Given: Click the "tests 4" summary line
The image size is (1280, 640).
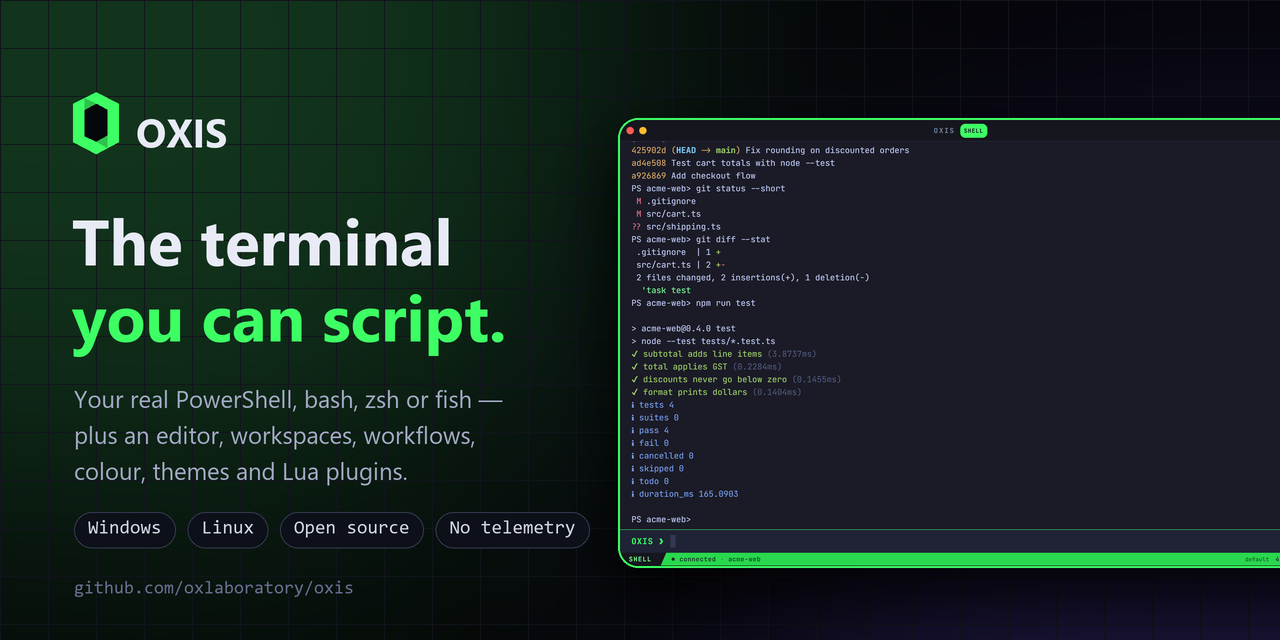Looking at the screenshot, I should click(653, 405).
